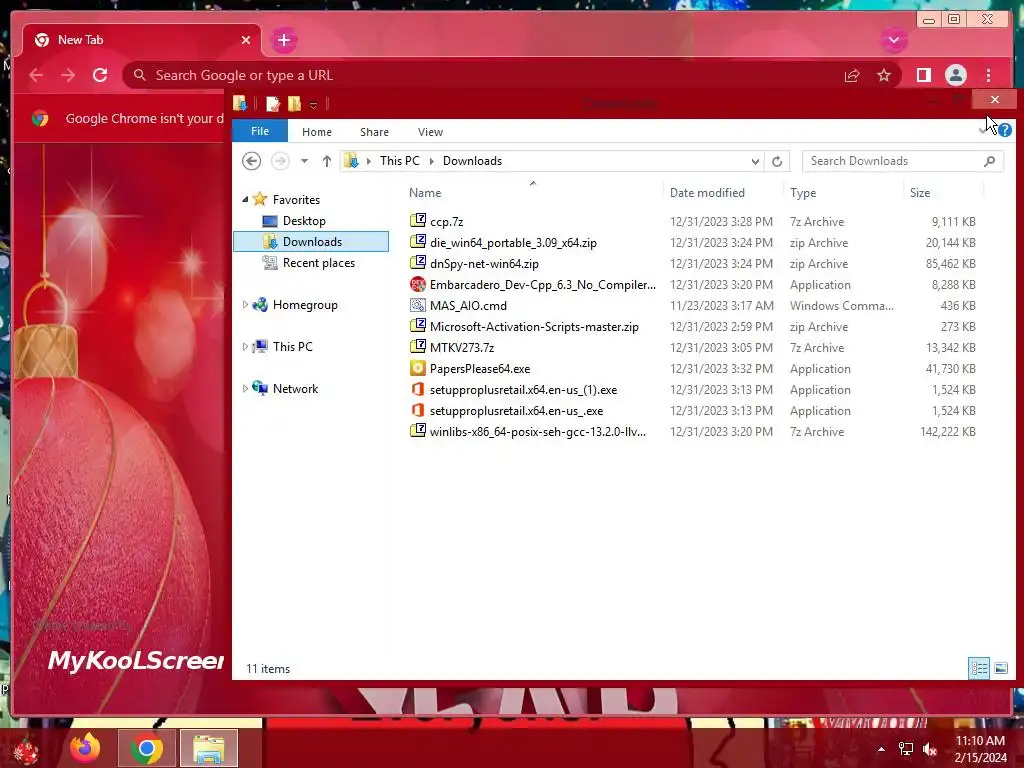This screenshot has width=1024, height=768.
Task: Click the muted volume tray icon
Action: 929,749
